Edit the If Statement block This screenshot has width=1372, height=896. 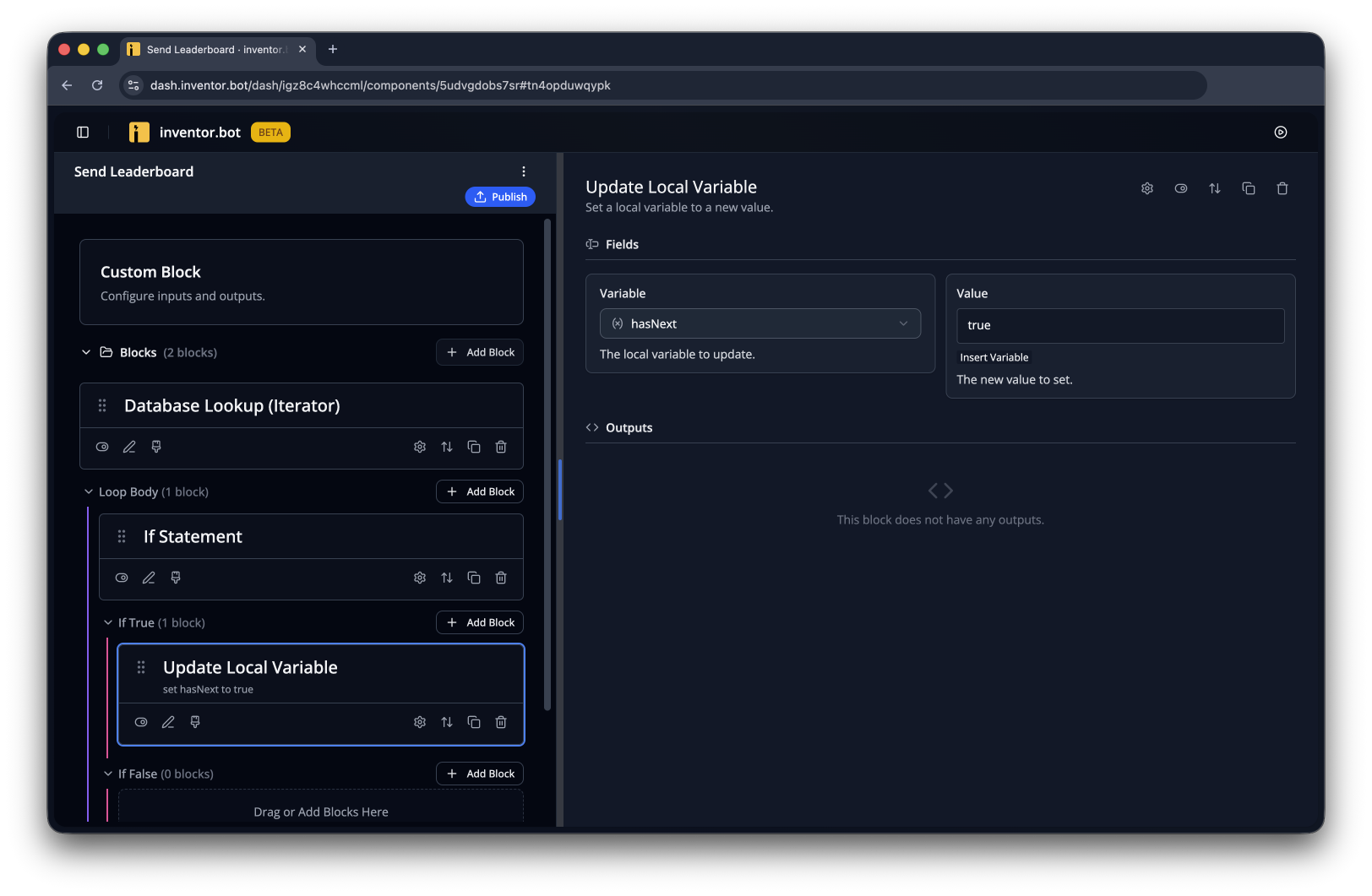click(x=149, y=578)
